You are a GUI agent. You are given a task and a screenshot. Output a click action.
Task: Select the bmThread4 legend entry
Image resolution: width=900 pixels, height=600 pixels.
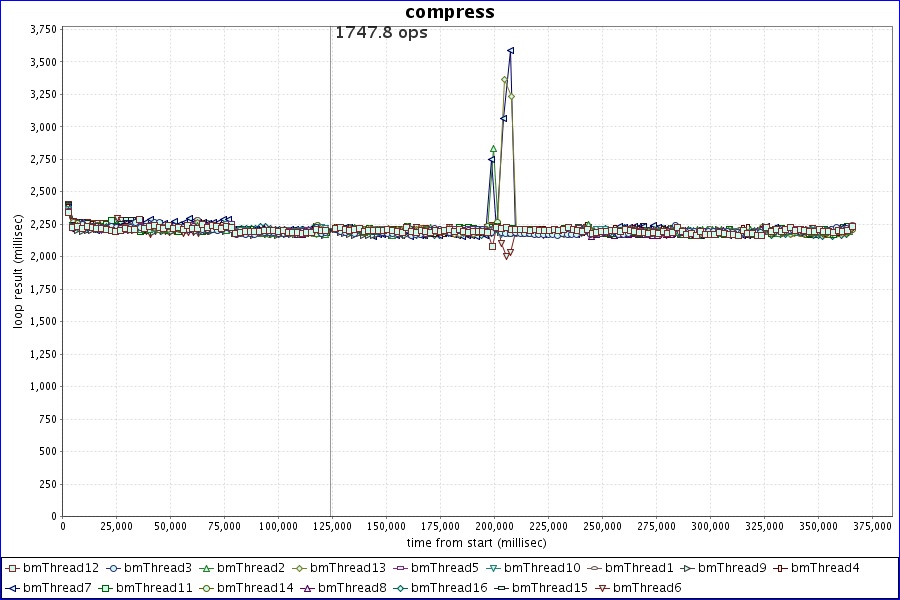[x=825, y=568]
